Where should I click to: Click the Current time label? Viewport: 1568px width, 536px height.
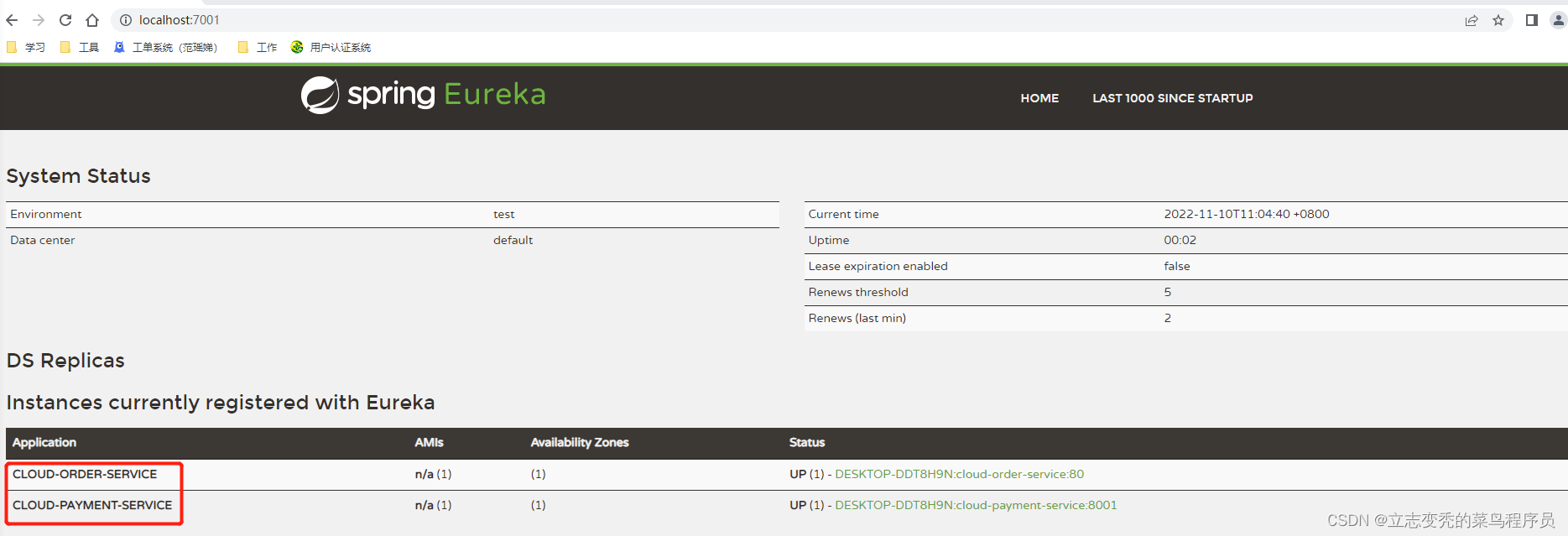[843, 214]
